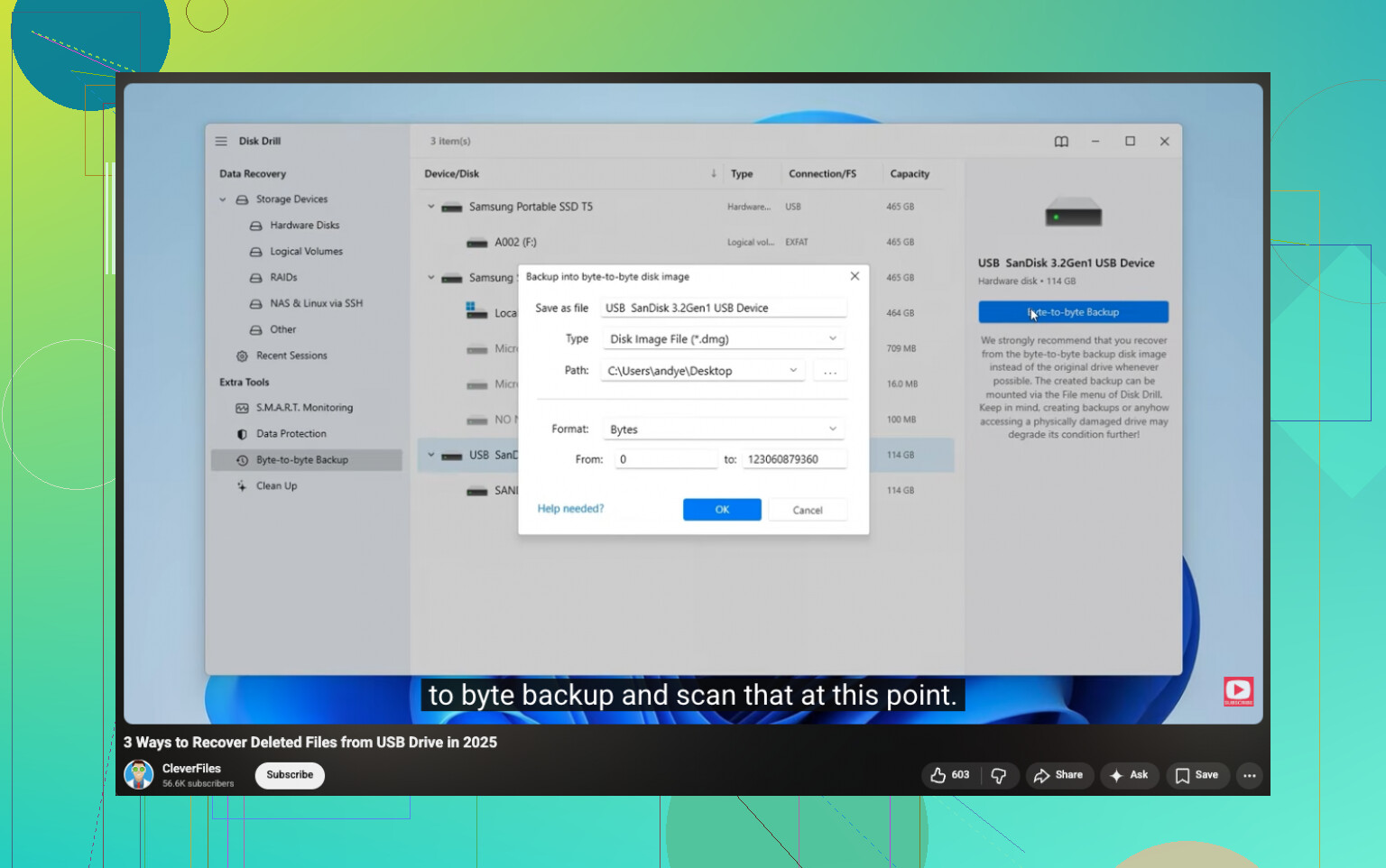The image size is (1386, 868).
Task: Collapse the USB SanDisk device row
Action: pyautogui.click(x=431, y=455)
